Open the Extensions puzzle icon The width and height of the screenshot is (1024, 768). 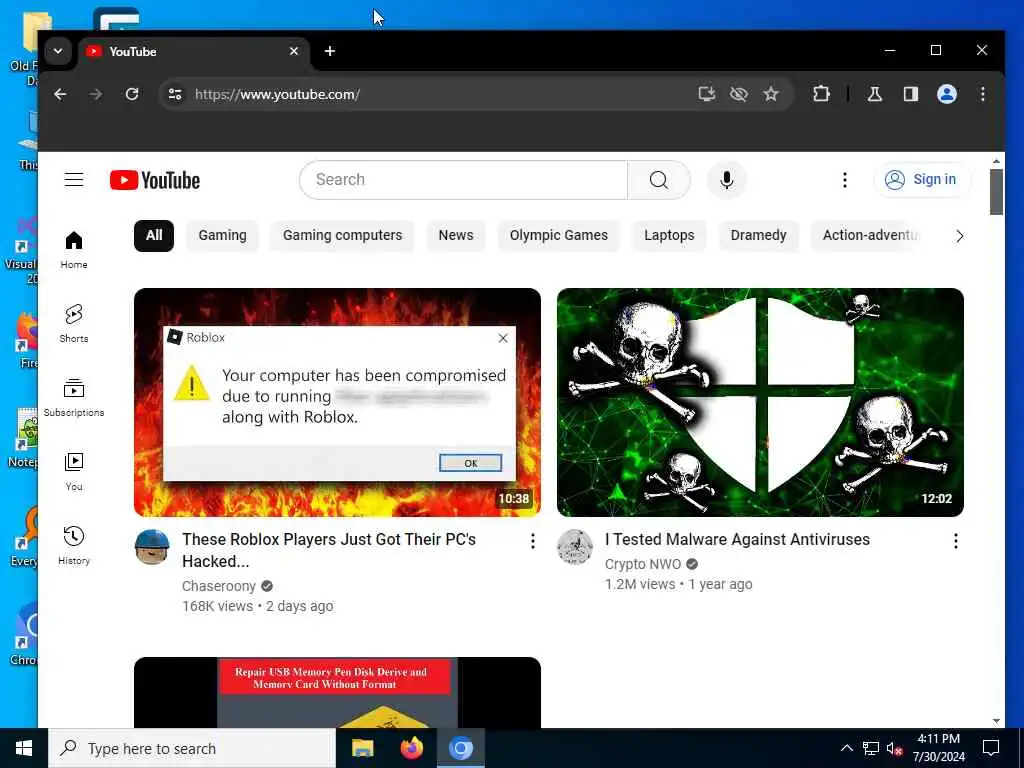click(x=822, y=94)
